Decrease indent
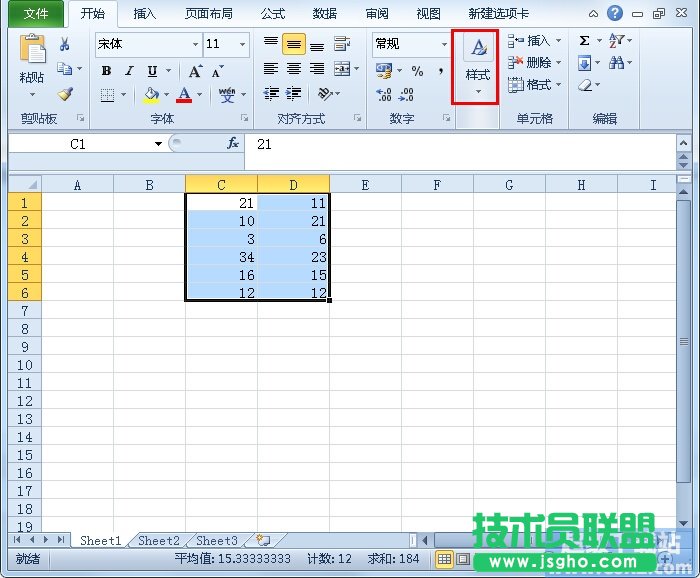Viewport: 700px width, 578px height. pyautogui.click(x=271, y=94)
